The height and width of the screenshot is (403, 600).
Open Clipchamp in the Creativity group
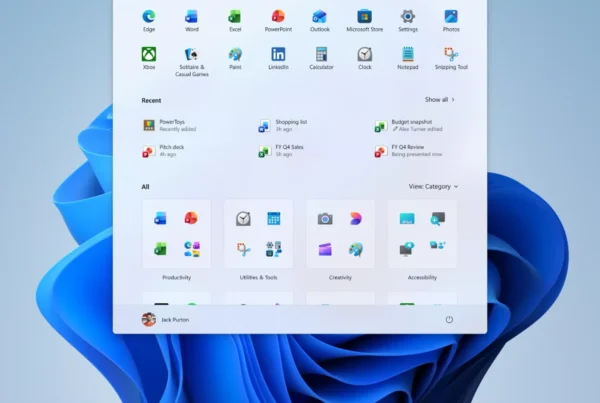[325, 250]
